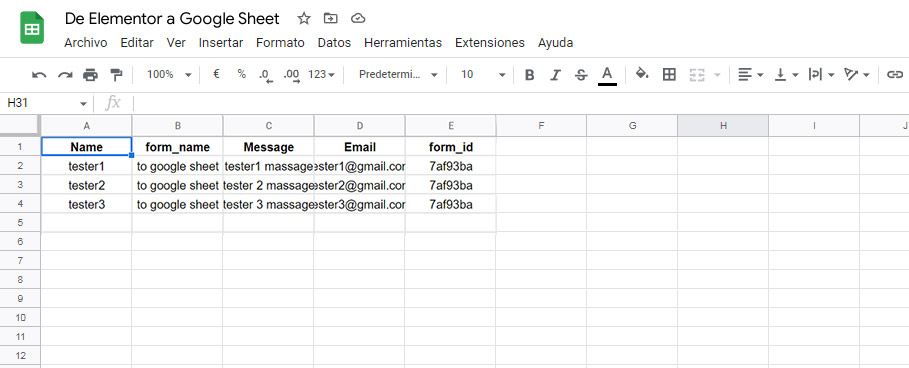Toggle italic formatting

click(555, 75)
